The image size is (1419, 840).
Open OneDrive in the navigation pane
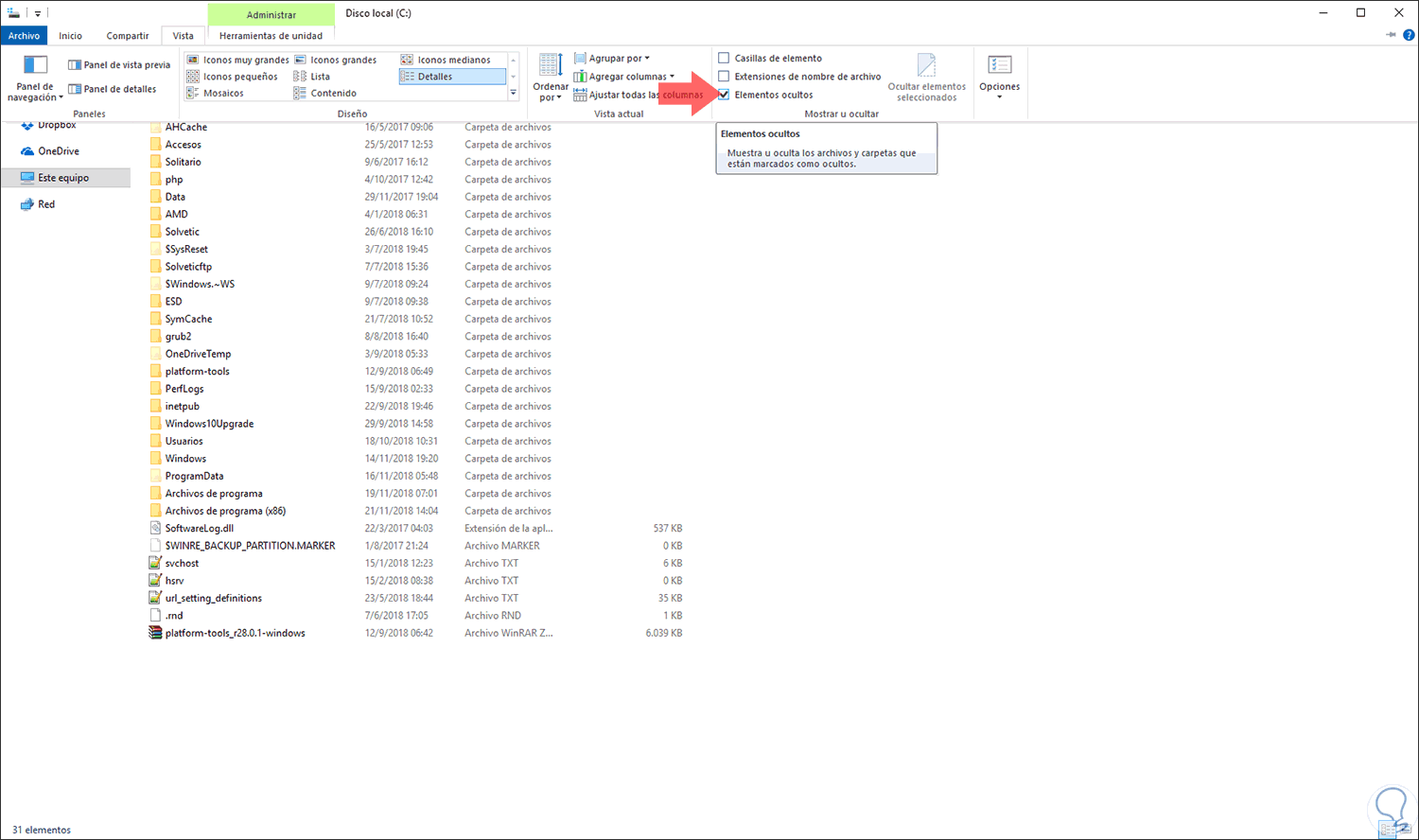50,151
